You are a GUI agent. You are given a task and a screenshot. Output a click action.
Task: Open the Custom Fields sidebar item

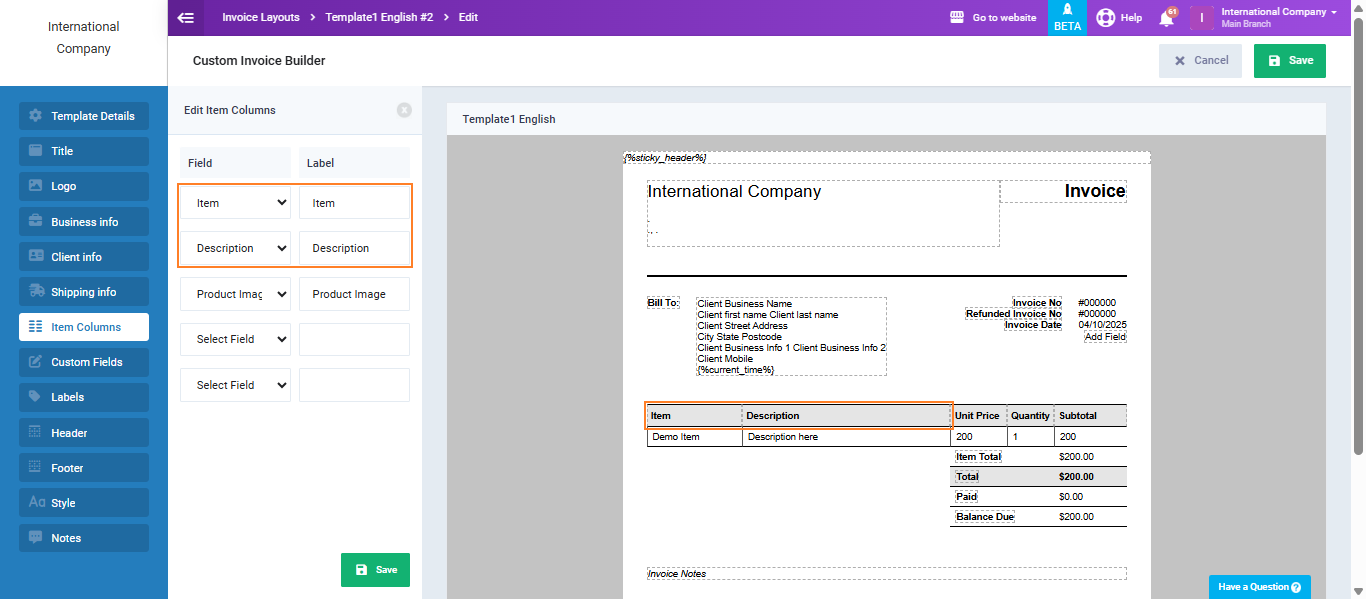coord(84,362)
